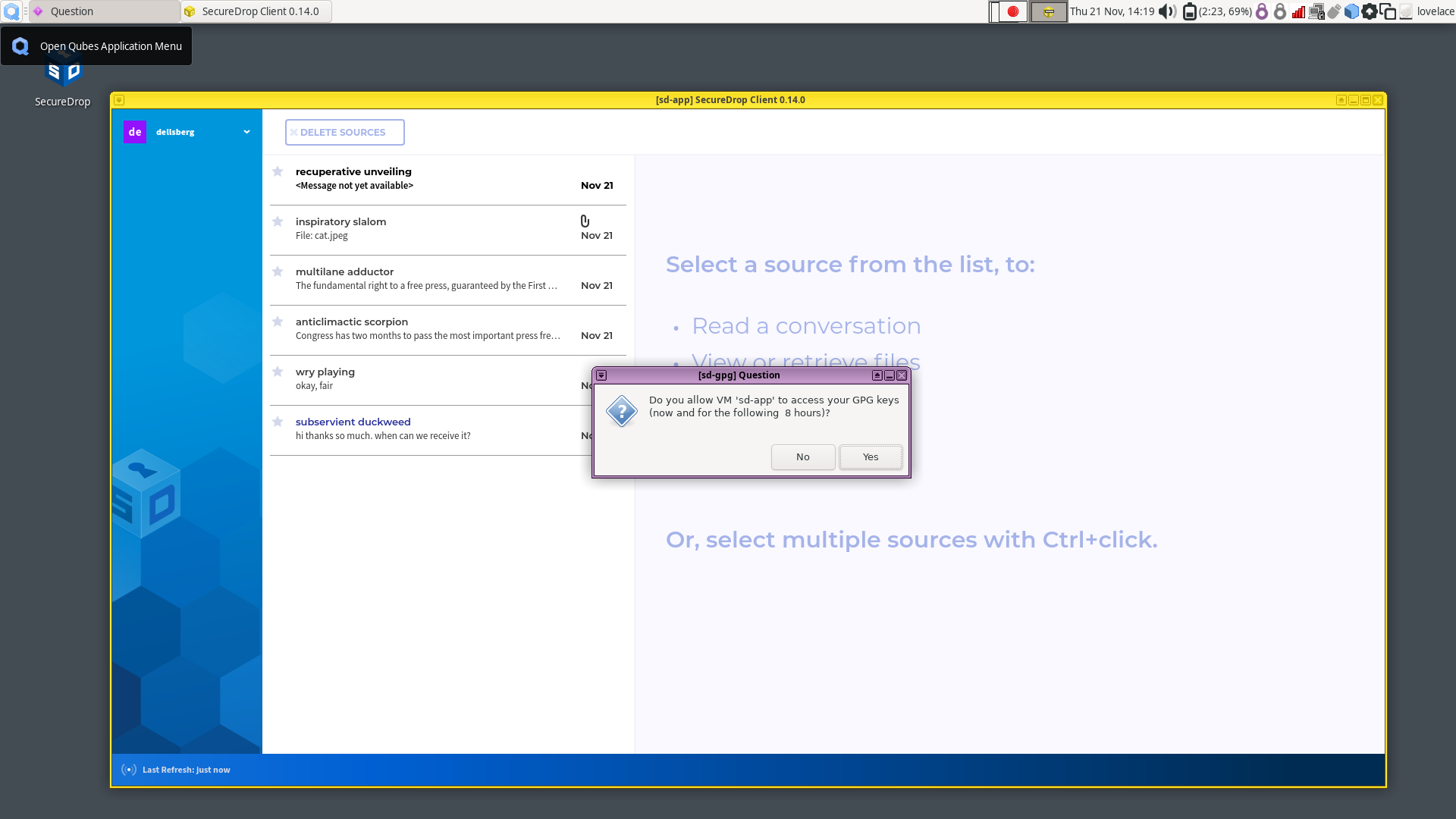The image size is (1456, 819).
Task: Select the 'recuperative unveiling' source name
Action: [353, 171]
